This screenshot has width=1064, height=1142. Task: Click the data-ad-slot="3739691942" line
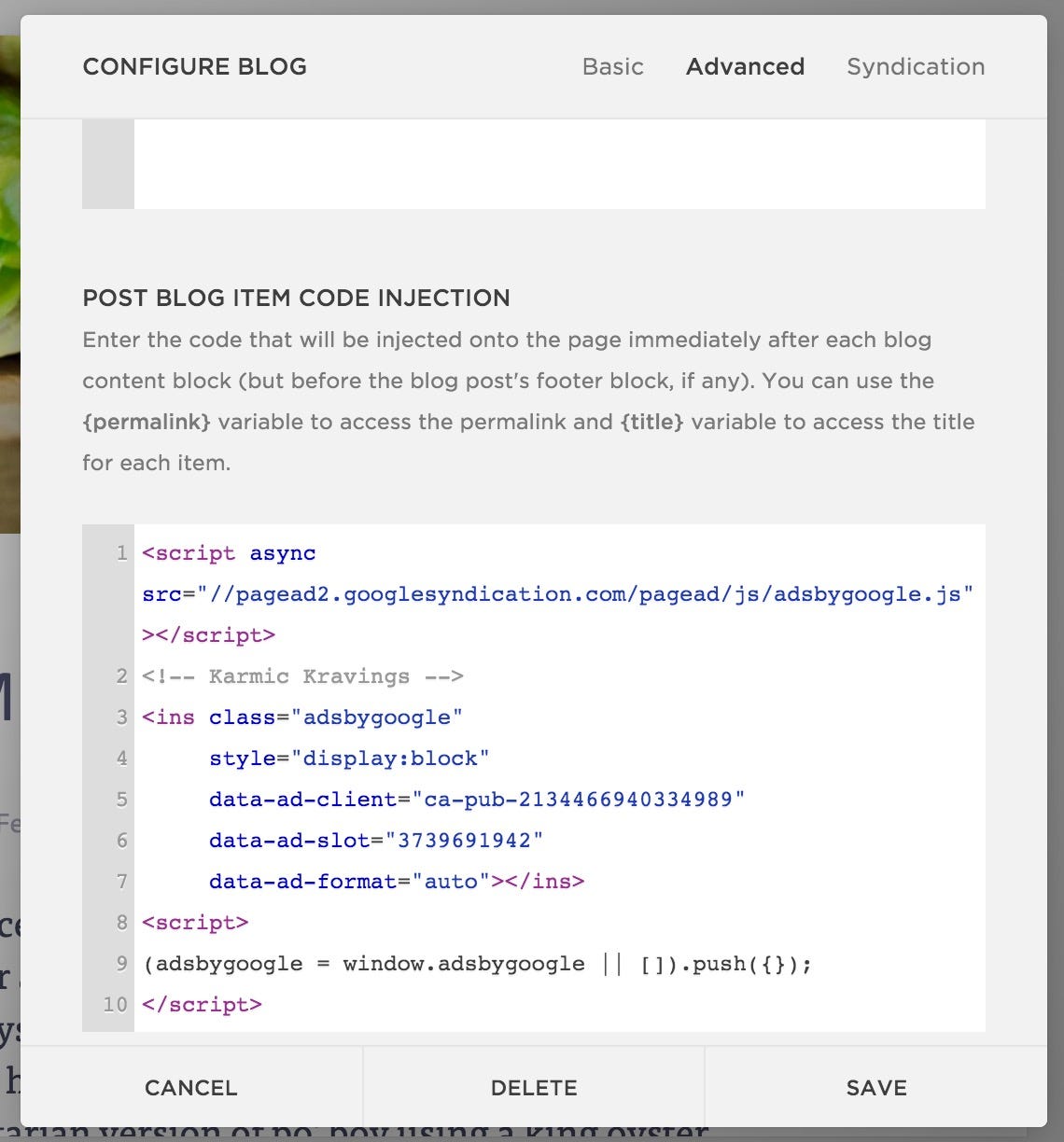pos(376,841)
